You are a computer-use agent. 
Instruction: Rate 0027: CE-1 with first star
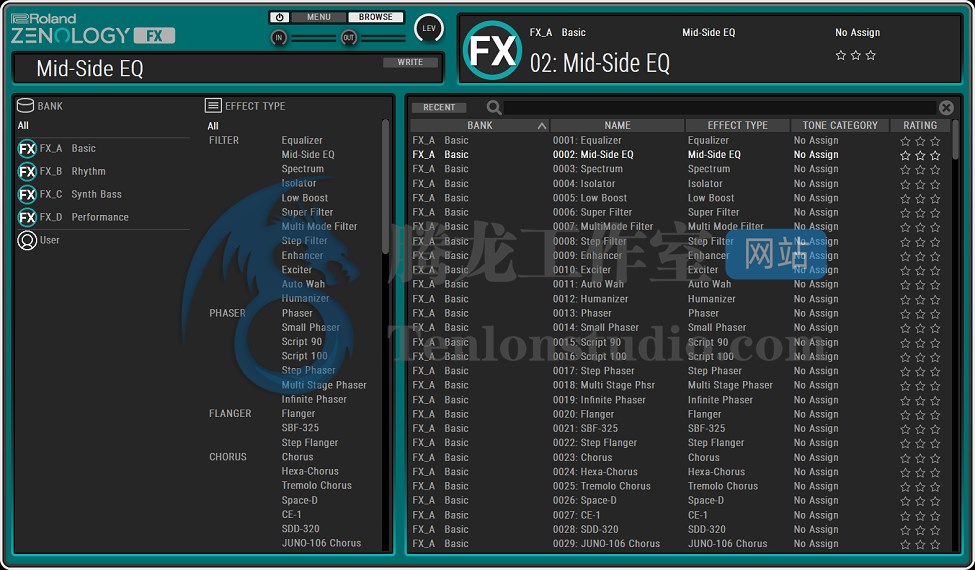click(905, 516)
